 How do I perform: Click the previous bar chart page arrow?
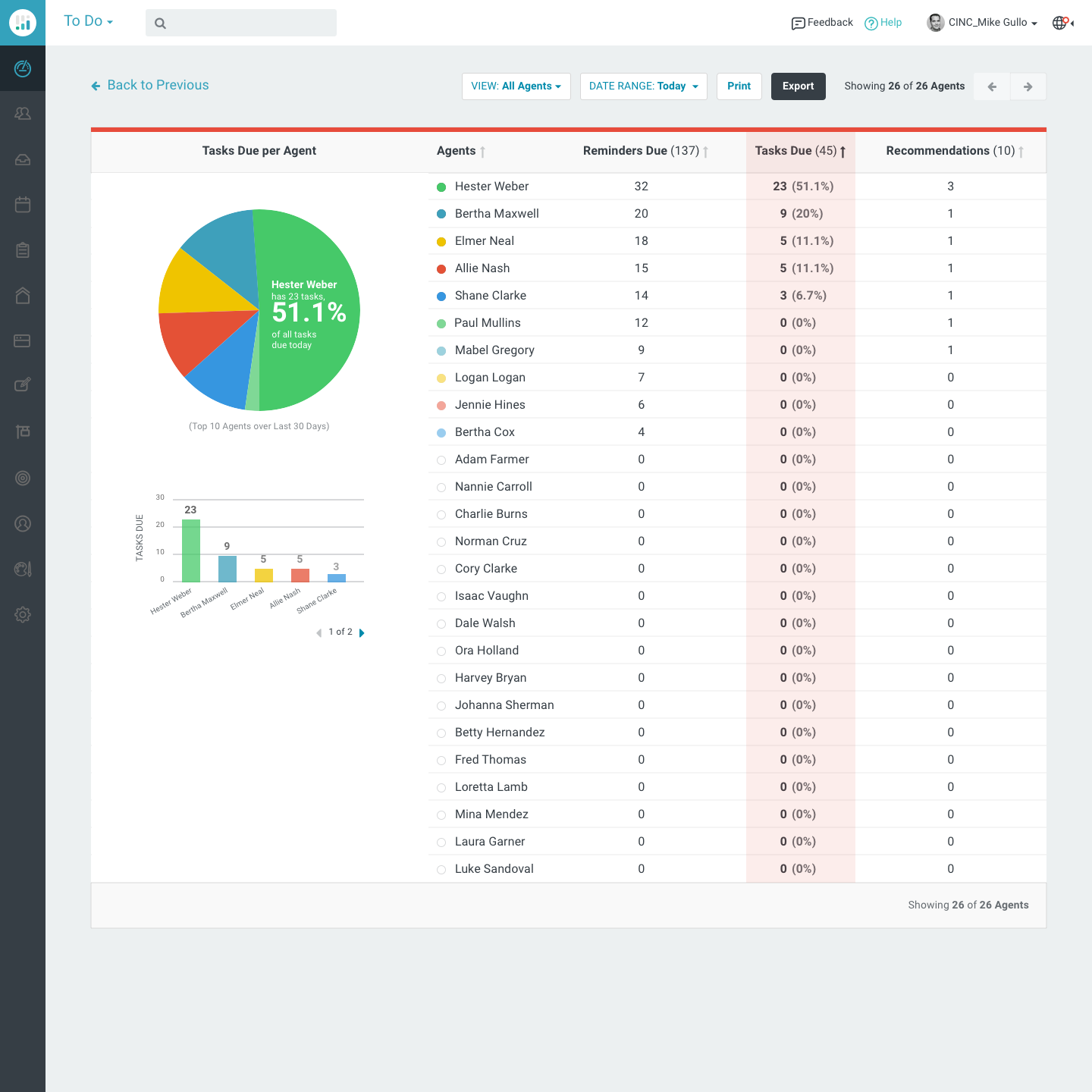(x=319, y=632)
